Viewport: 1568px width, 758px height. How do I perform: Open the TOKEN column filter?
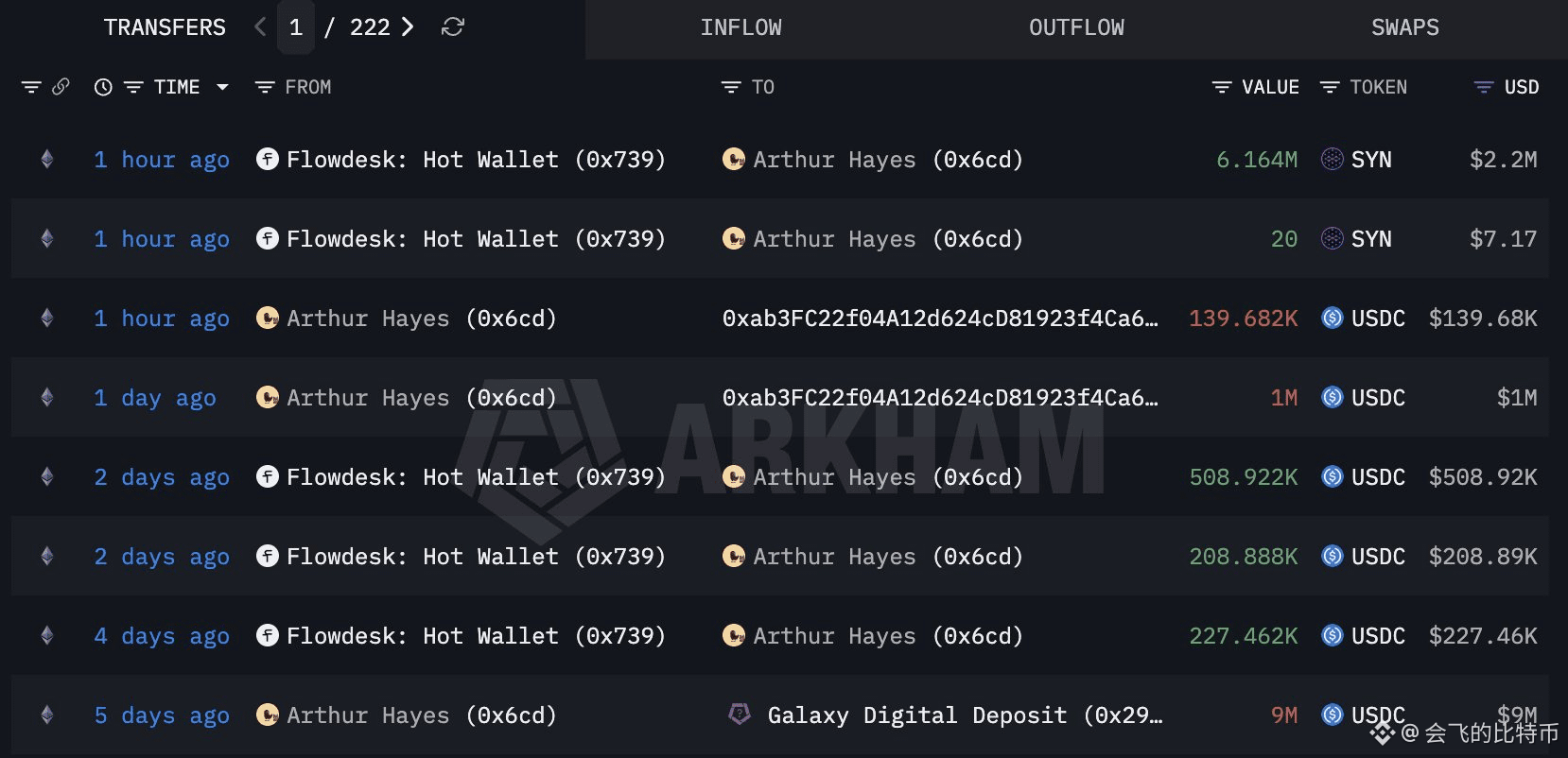tap(1330, 87)
